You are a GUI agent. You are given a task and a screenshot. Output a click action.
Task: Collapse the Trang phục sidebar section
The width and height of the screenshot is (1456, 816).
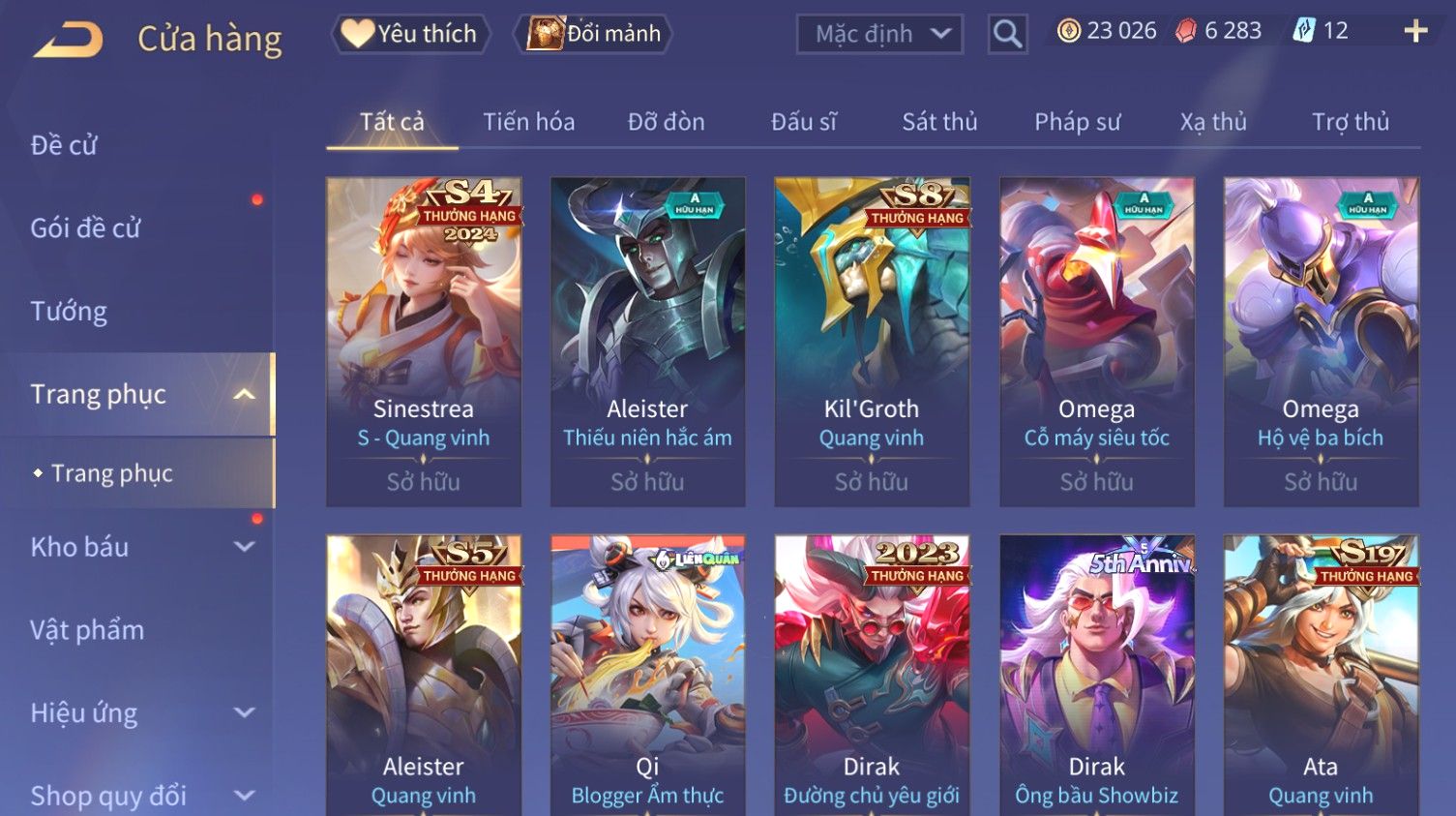point(245,394)
